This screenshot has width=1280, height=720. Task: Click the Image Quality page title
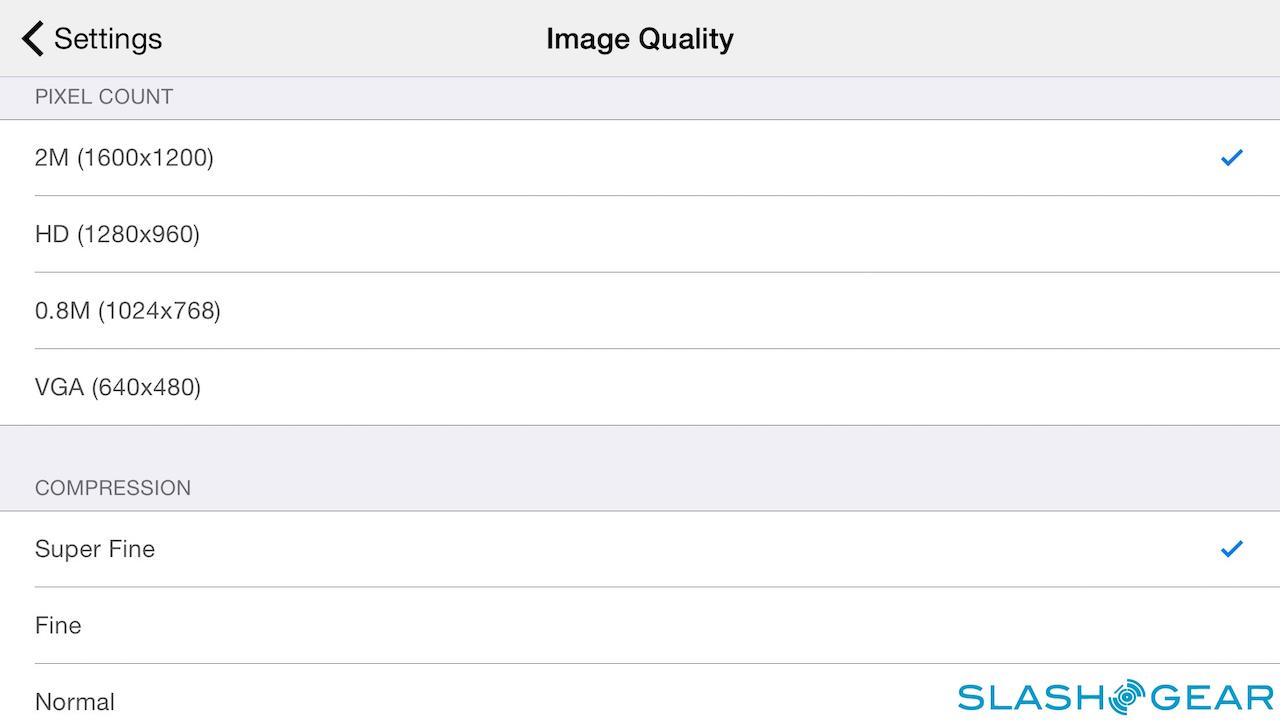tap(640, 39)
